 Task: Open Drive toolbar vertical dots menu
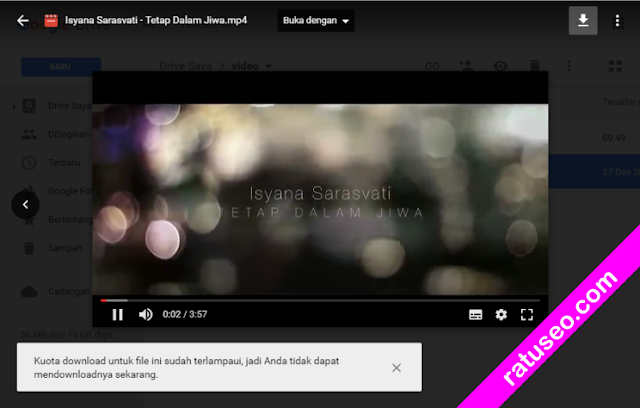pos(569,66)
